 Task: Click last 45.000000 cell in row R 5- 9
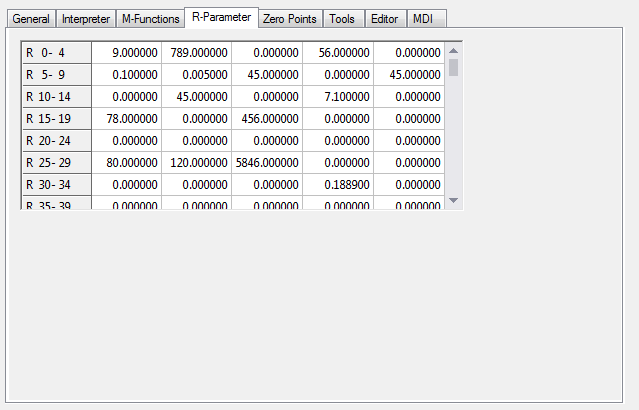(x=409, y=75)
